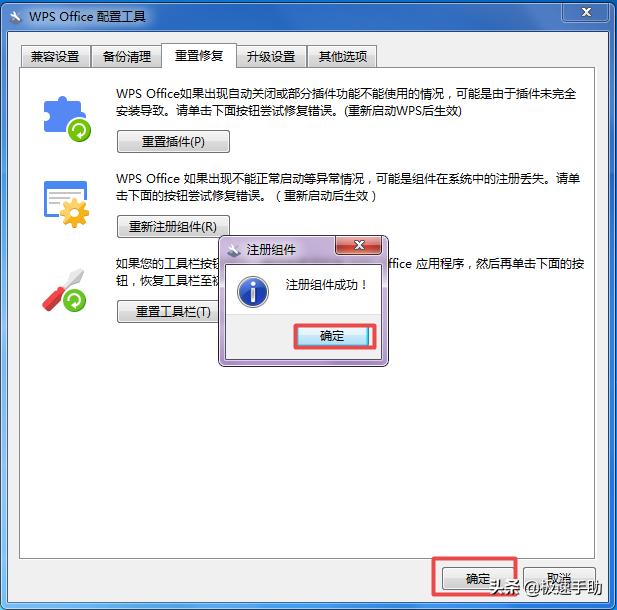
Task: Close the WPS Office 配置工具 window
Action: coord(586,12)
